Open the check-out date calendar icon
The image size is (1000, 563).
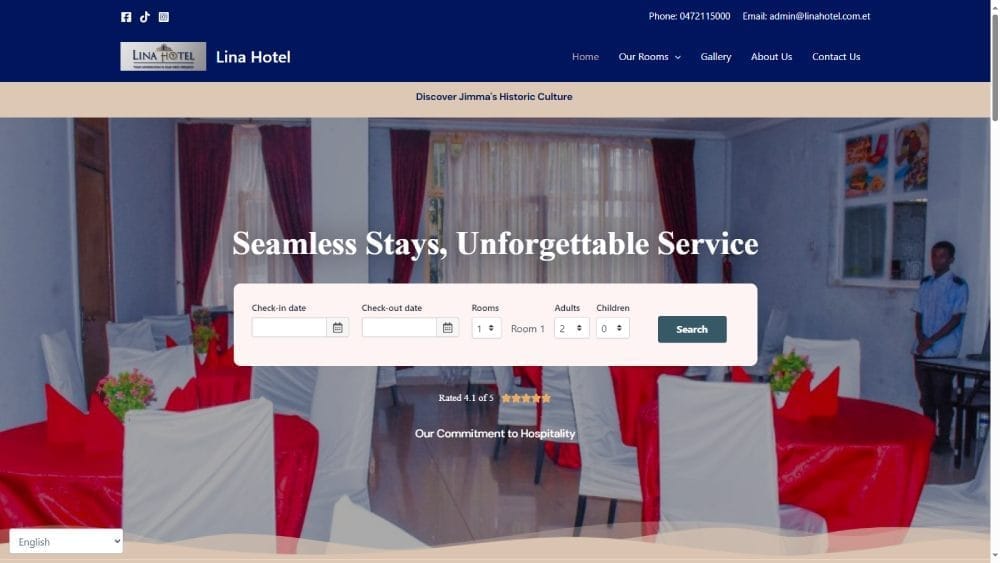(448, 328)
